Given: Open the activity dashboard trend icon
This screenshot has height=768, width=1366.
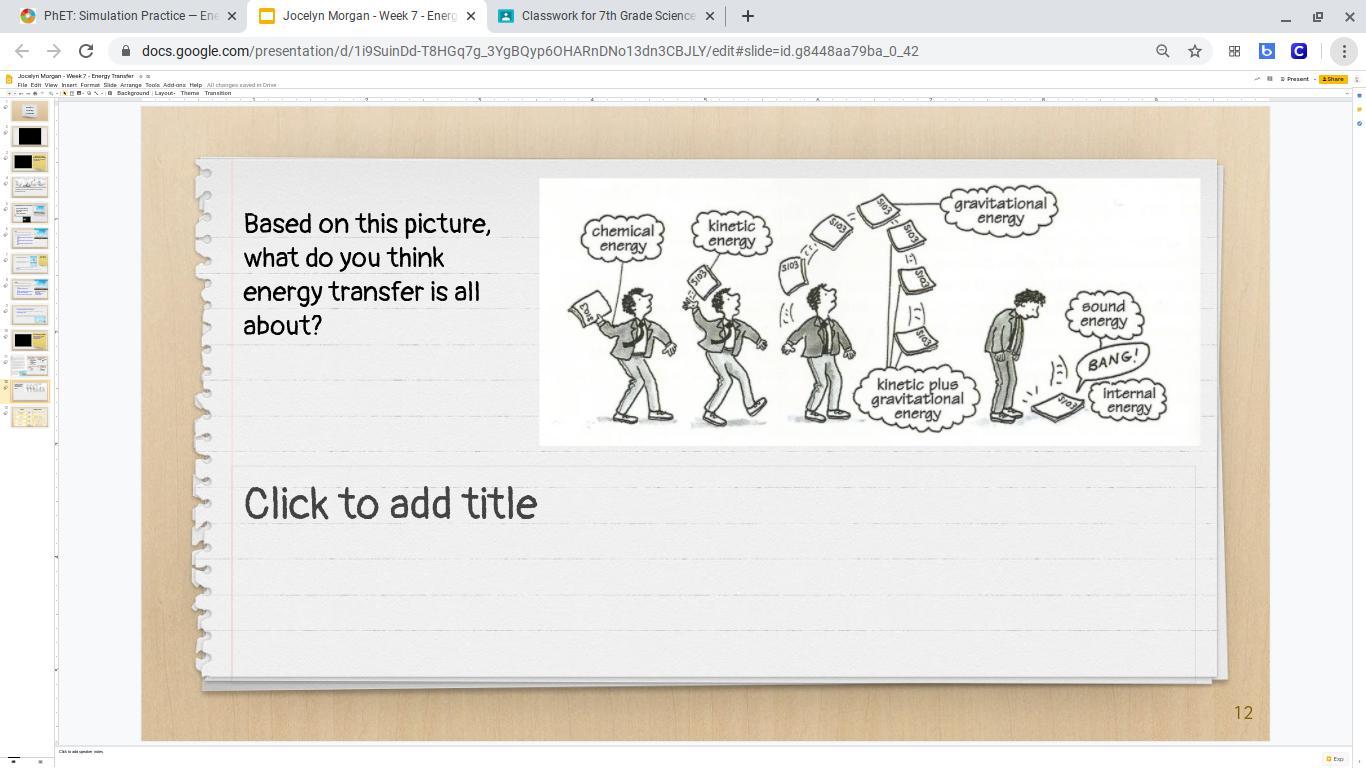Looking at the screenshot, I should point(1257,79).
